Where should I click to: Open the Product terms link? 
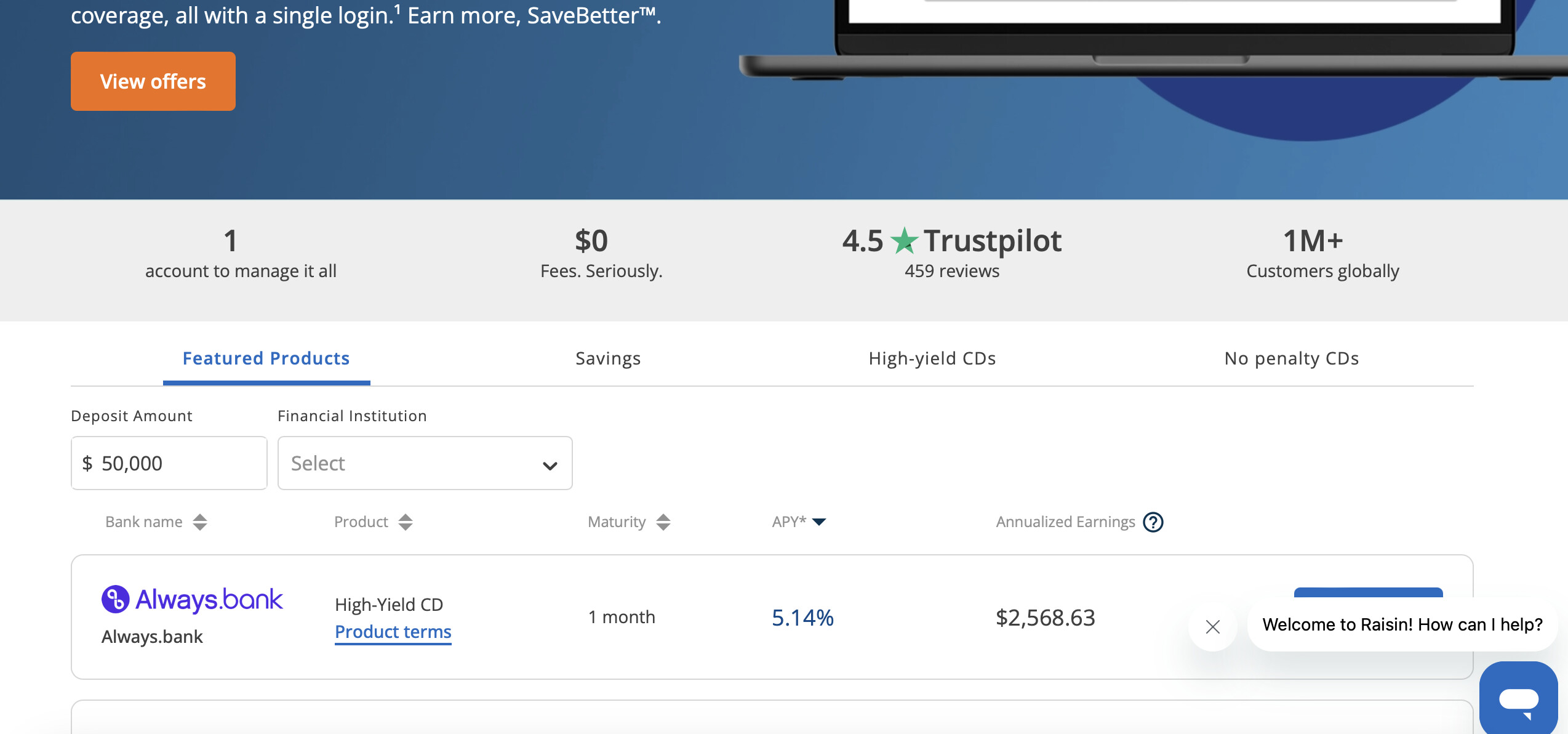[x=393, y=632]
